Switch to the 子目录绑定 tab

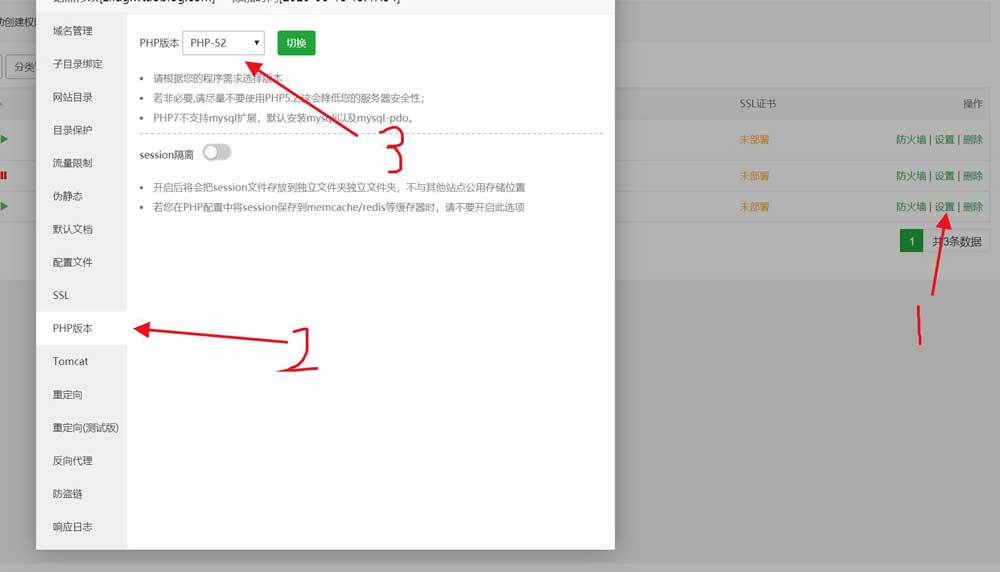[77, 64]
